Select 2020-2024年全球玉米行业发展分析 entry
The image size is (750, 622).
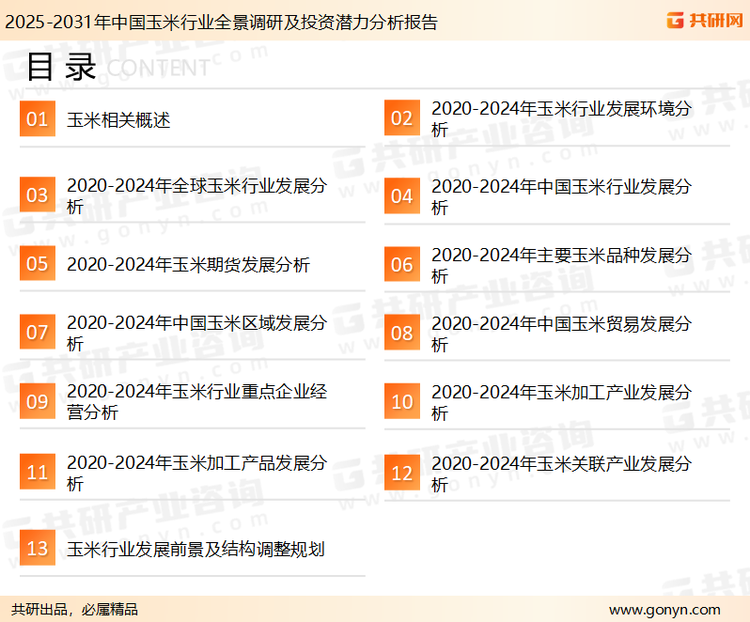[196, 196]
